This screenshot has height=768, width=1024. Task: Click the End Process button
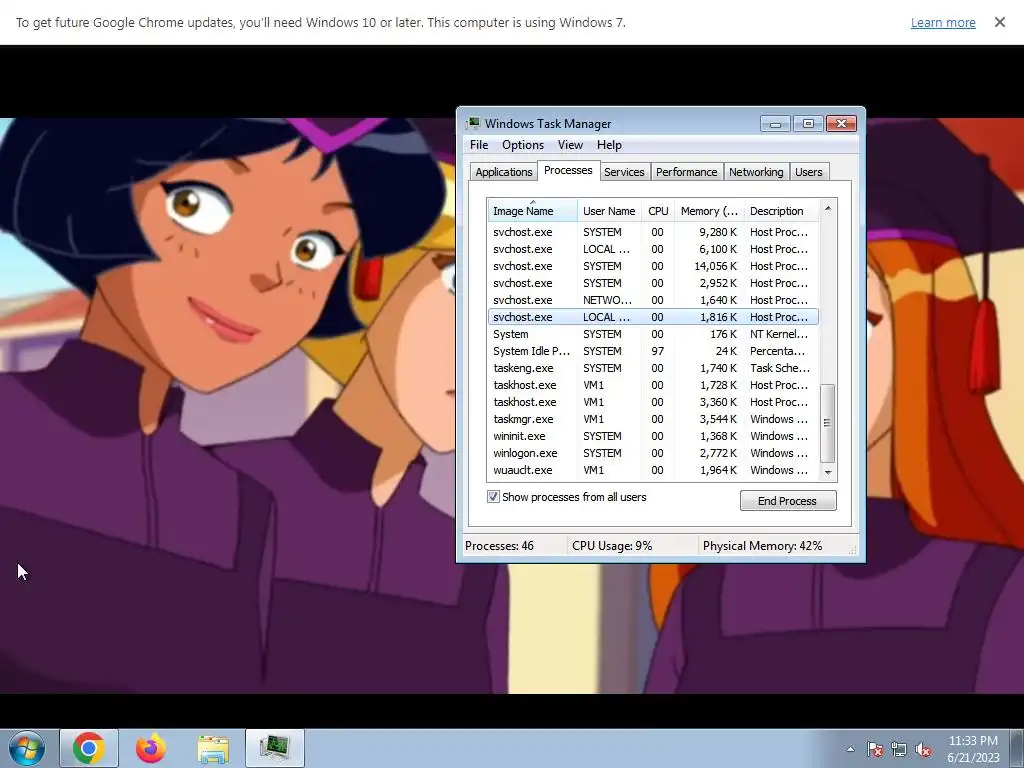(x=788, y=501)
